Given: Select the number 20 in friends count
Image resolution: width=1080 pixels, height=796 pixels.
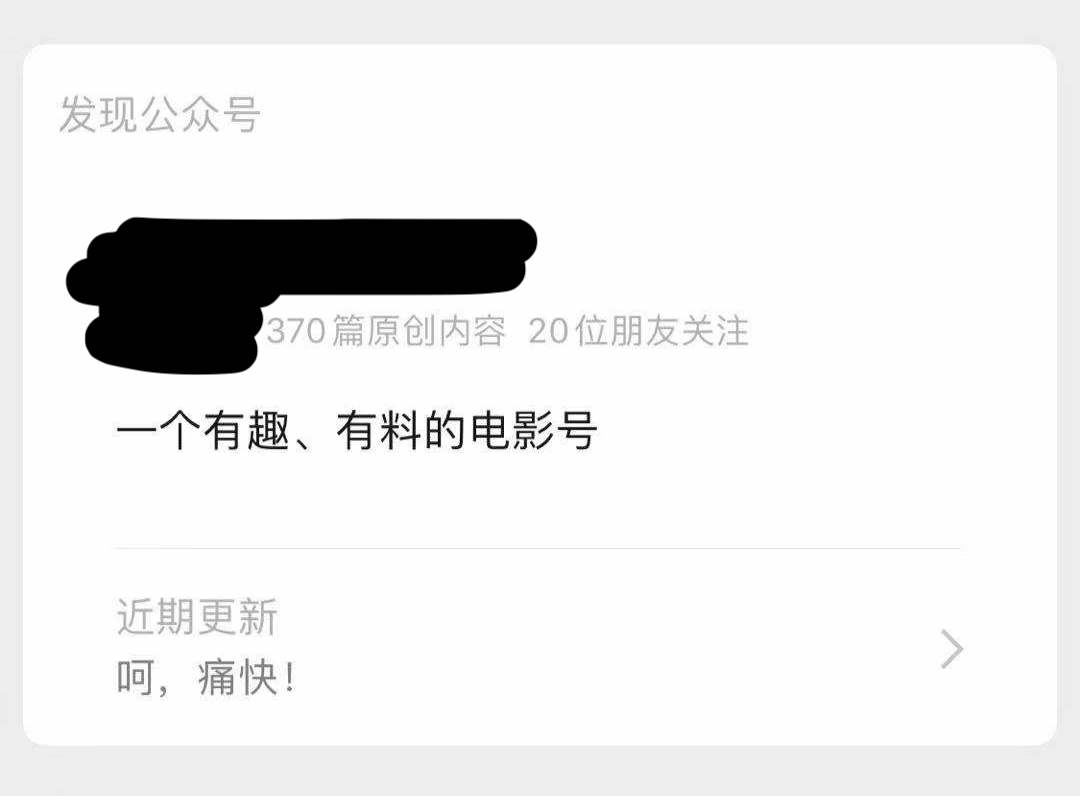Looking at the screenshot, I should [x=548, y=331].
